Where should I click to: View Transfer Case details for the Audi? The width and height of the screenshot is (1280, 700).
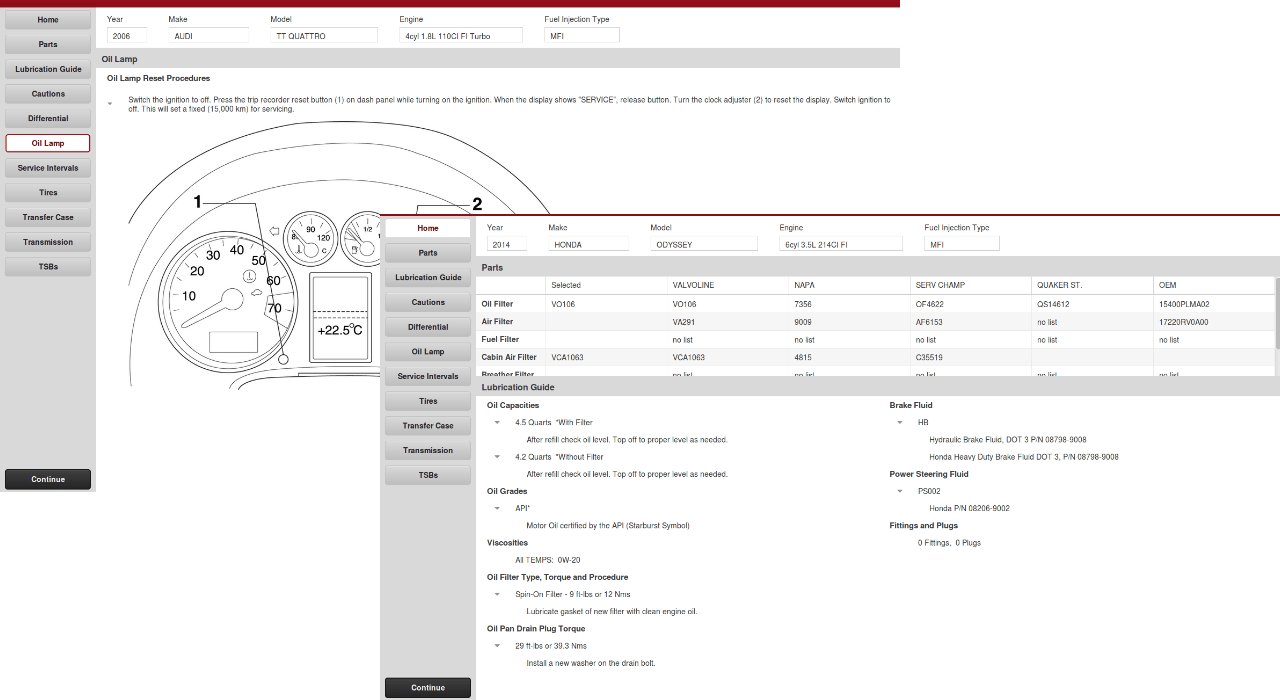click(x=48, y=217)
